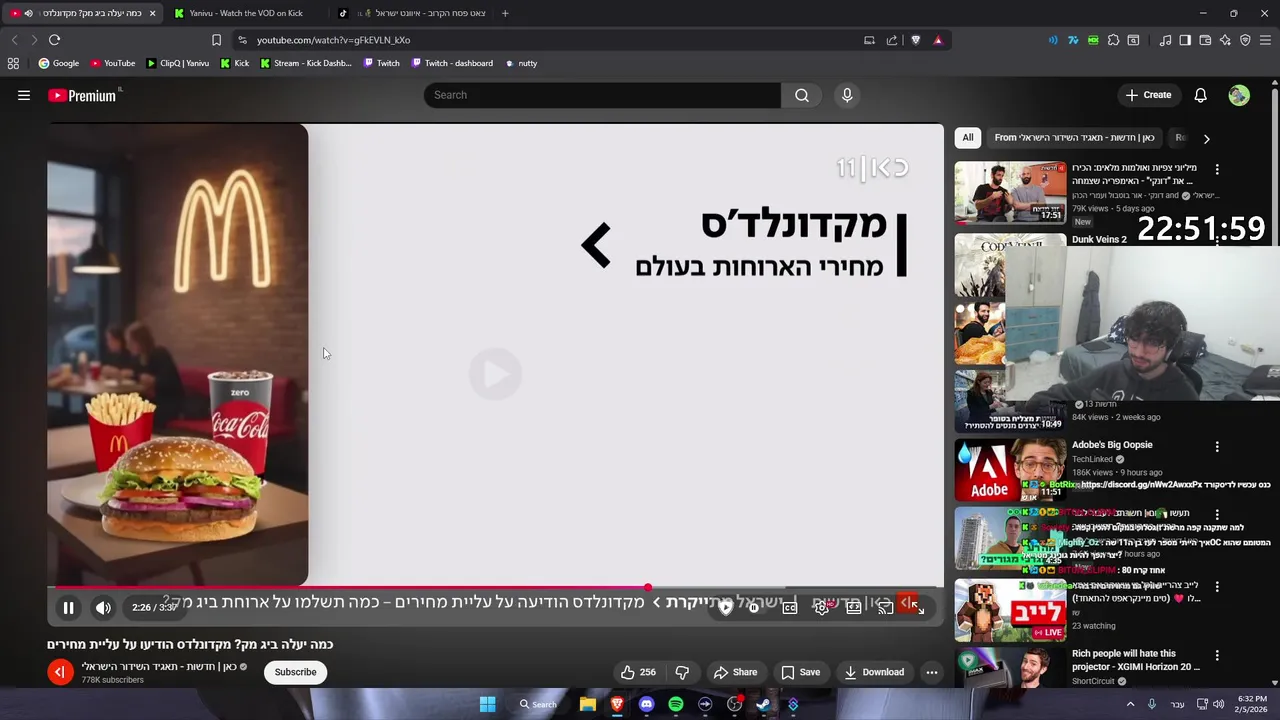The height and width of the screenshot is (720, 1280).
Task: Open the Google bookmark
Action: tap(58, 63)
